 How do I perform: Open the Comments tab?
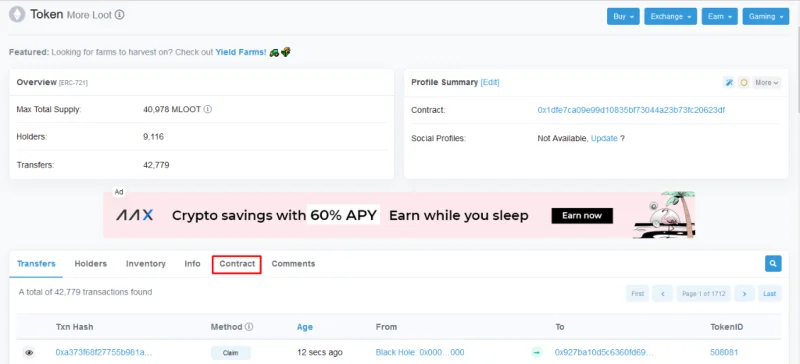click(293, 264)
